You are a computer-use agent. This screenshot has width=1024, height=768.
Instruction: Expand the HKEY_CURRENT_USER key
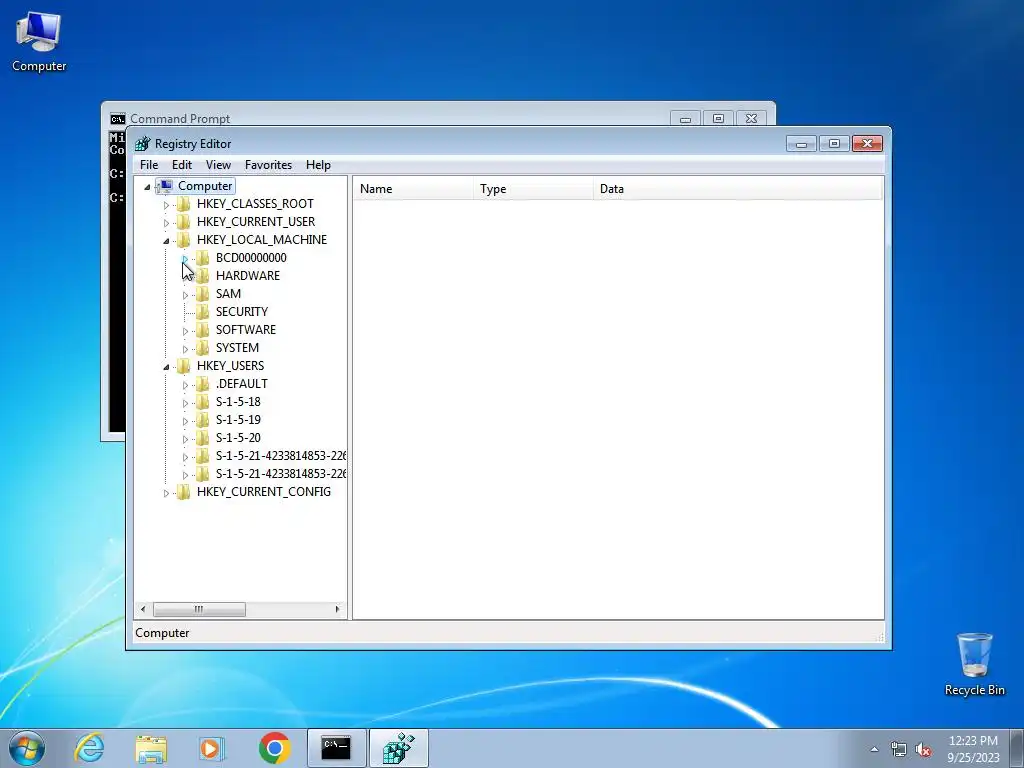point(166,223)
